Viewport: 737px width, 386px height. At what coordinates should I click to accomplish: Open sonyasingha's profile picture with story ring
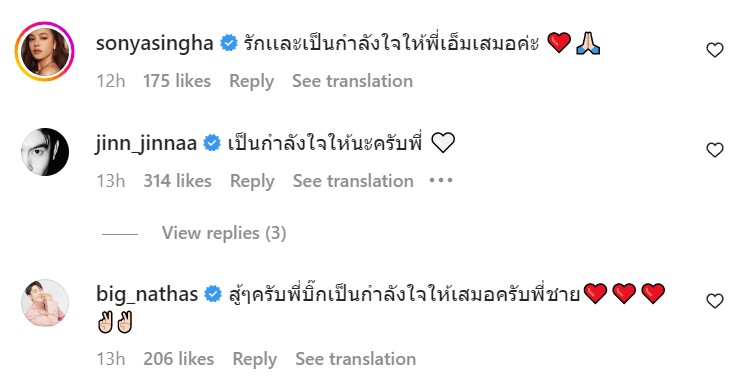click(x=45, y=51)
